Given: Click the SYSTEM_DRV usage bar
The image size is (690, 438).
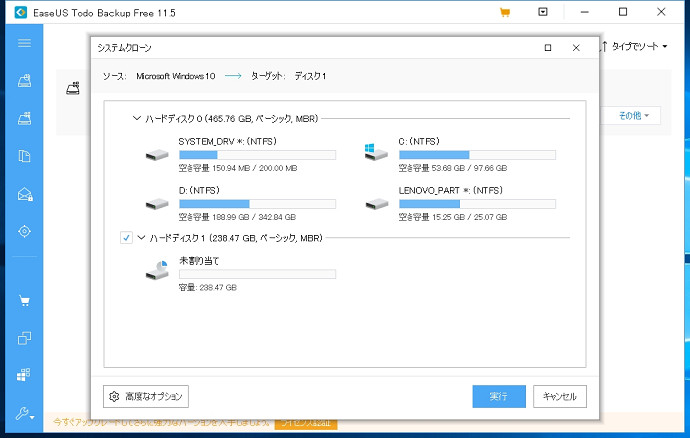Looking at the screenshot, I should point(257,155).
